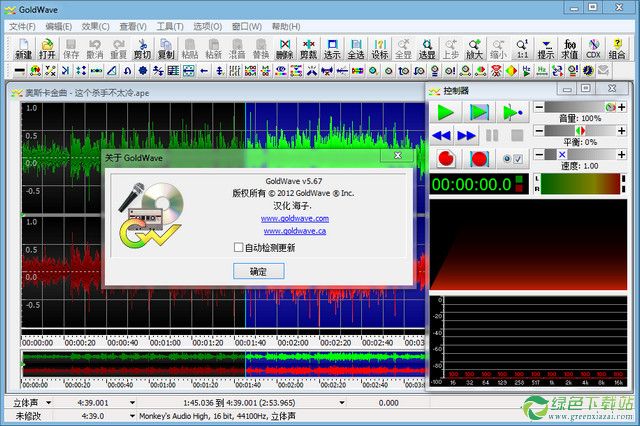Viewport: 640px width, 426px height.
Task: Click the Hz playback rate icon with green arrow
Action: [527, 71]
